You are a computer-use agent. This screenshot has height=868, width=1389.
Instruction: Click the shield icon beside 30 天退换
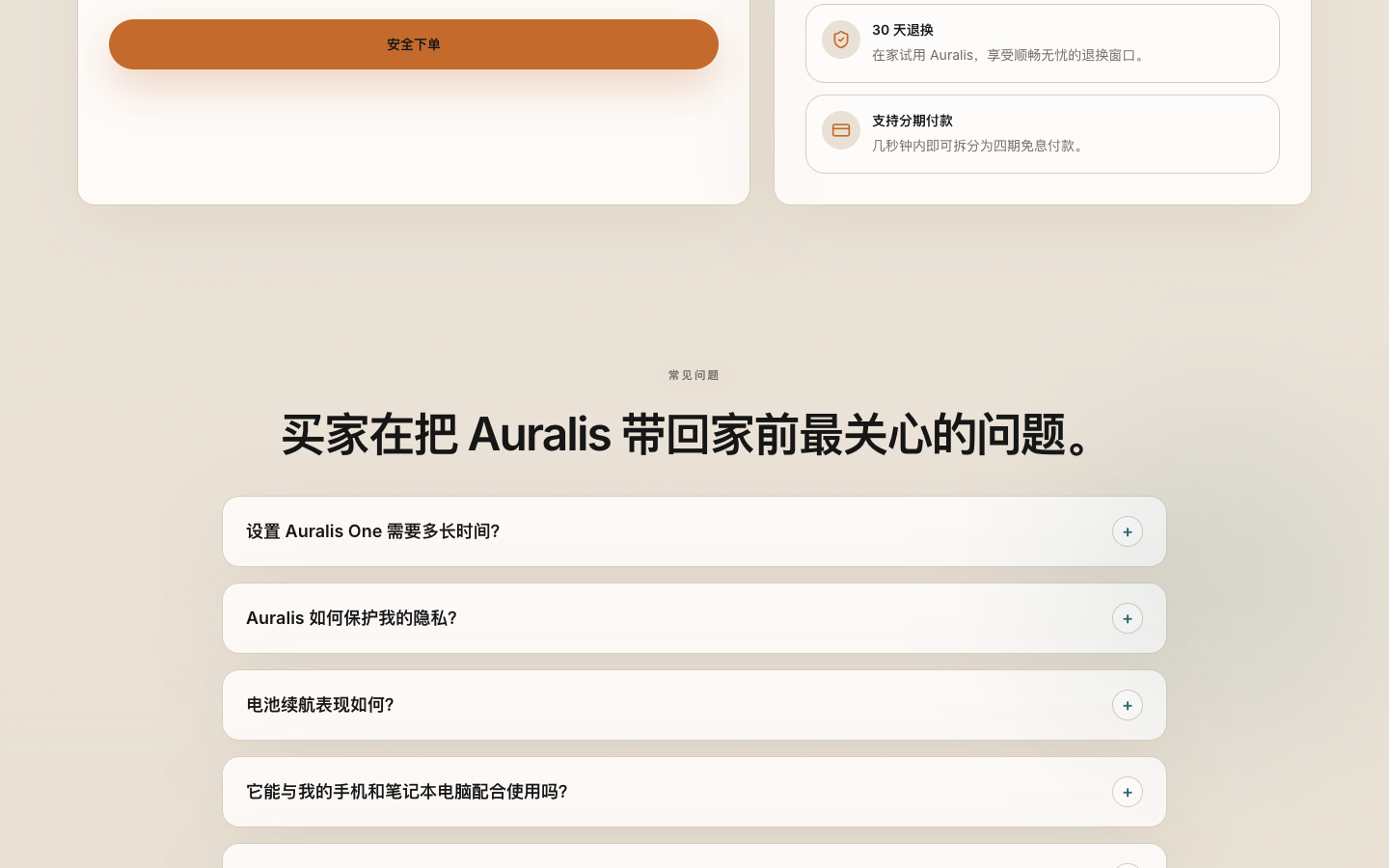pyautogui.click(x=841, y=40)
